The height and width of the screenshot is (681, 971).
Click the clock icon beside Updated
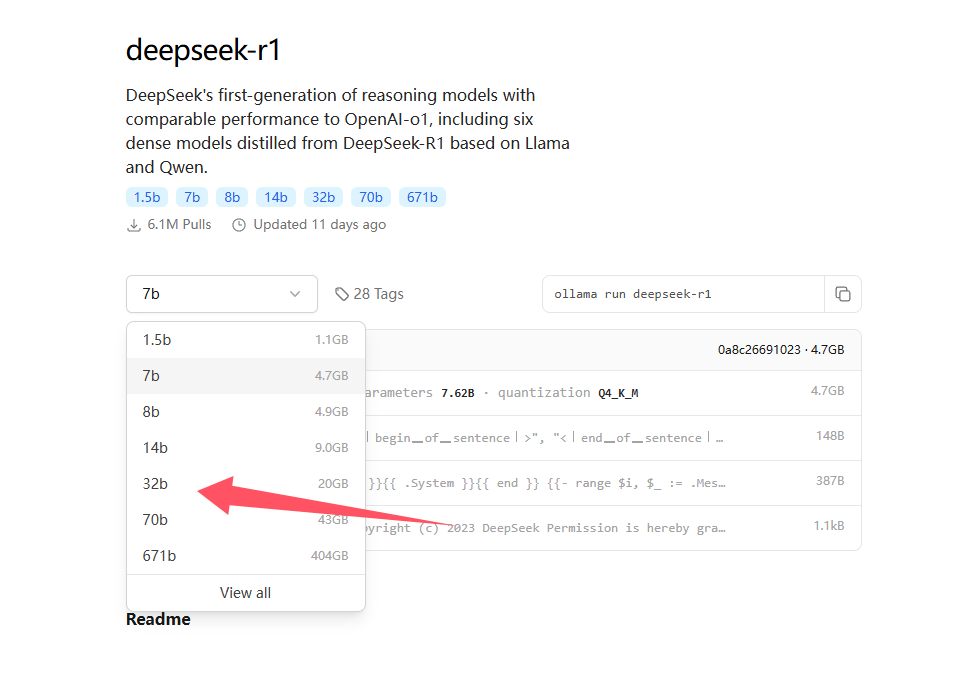pyautogui.click(x=239, y=225)
